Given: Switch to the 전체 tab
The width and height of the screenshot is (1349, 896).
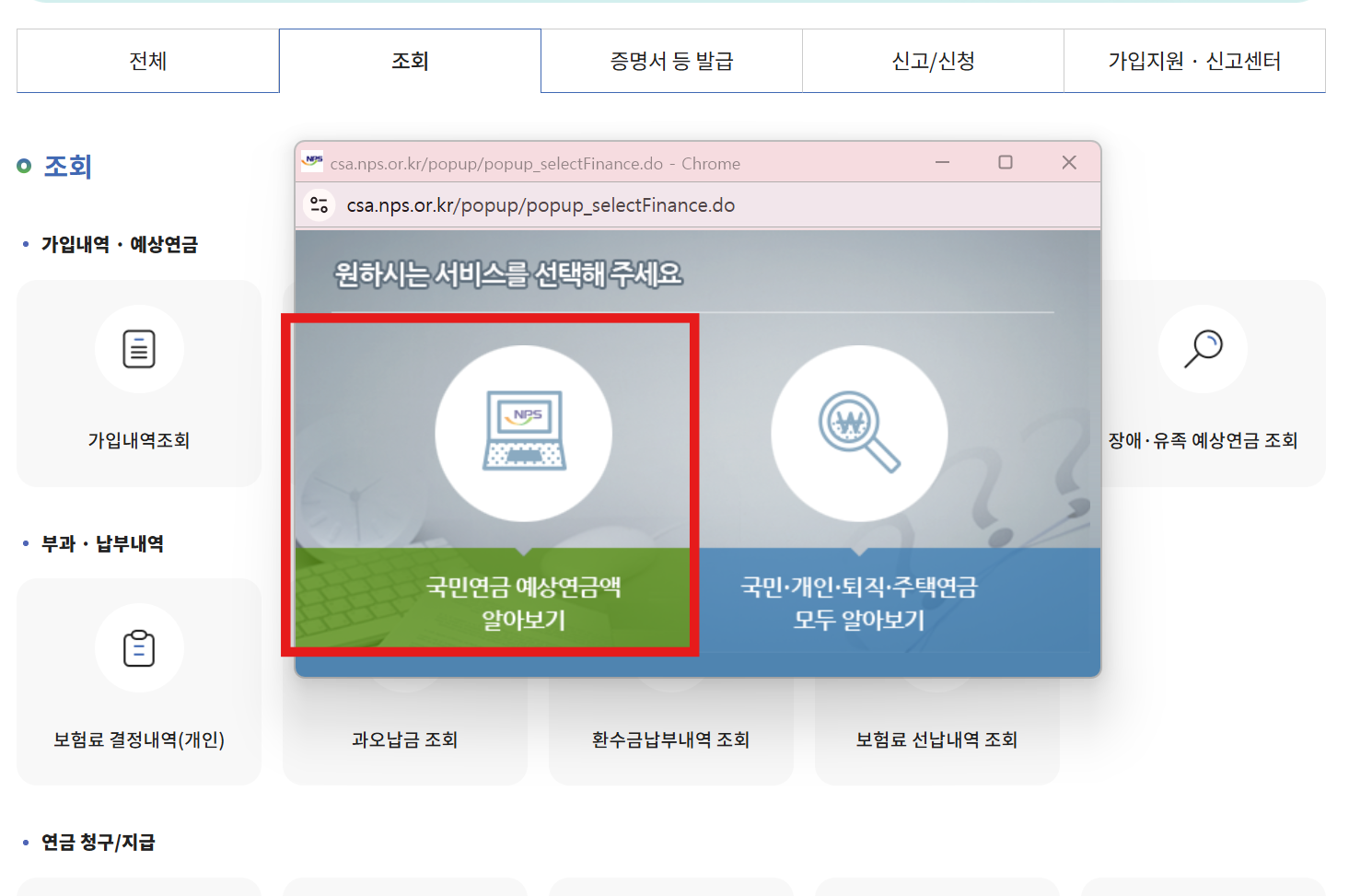Looking at the screenshot, I should click(x=147, y=61).
